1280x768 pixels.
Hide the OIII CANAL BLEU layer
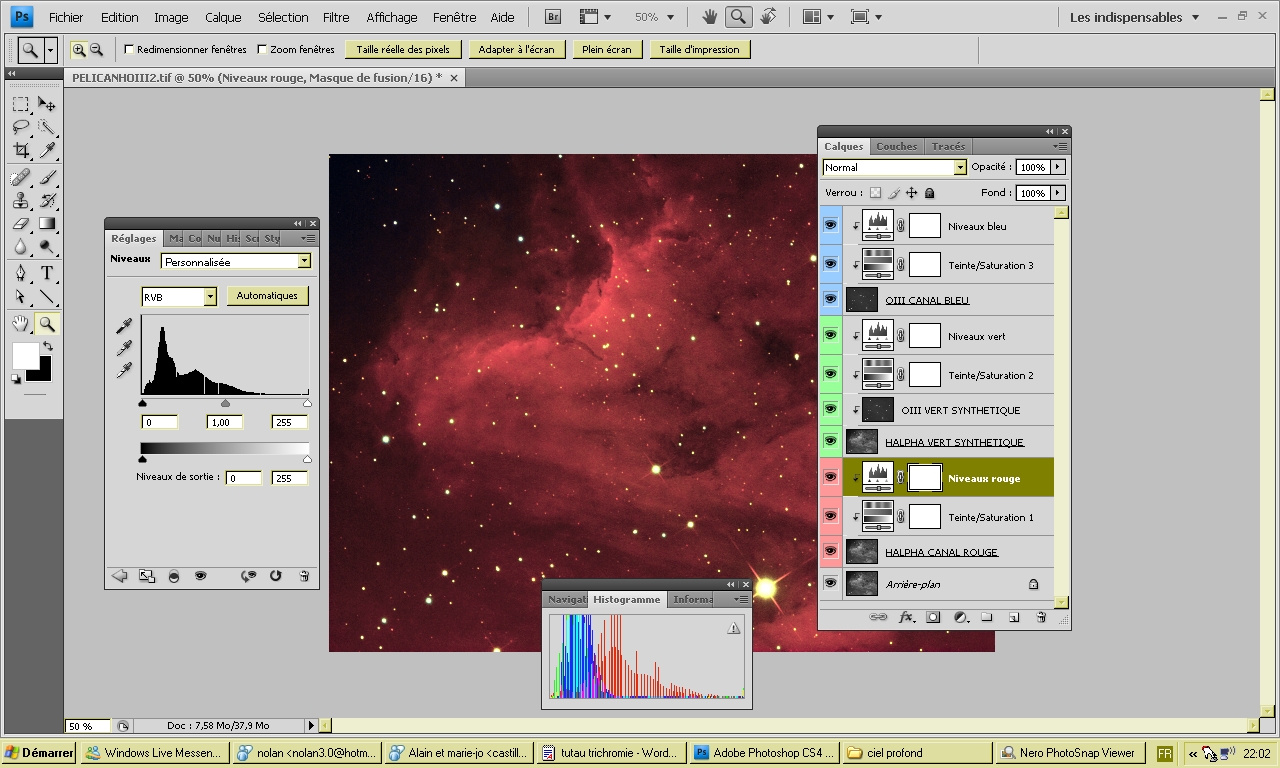pos(830,299)
